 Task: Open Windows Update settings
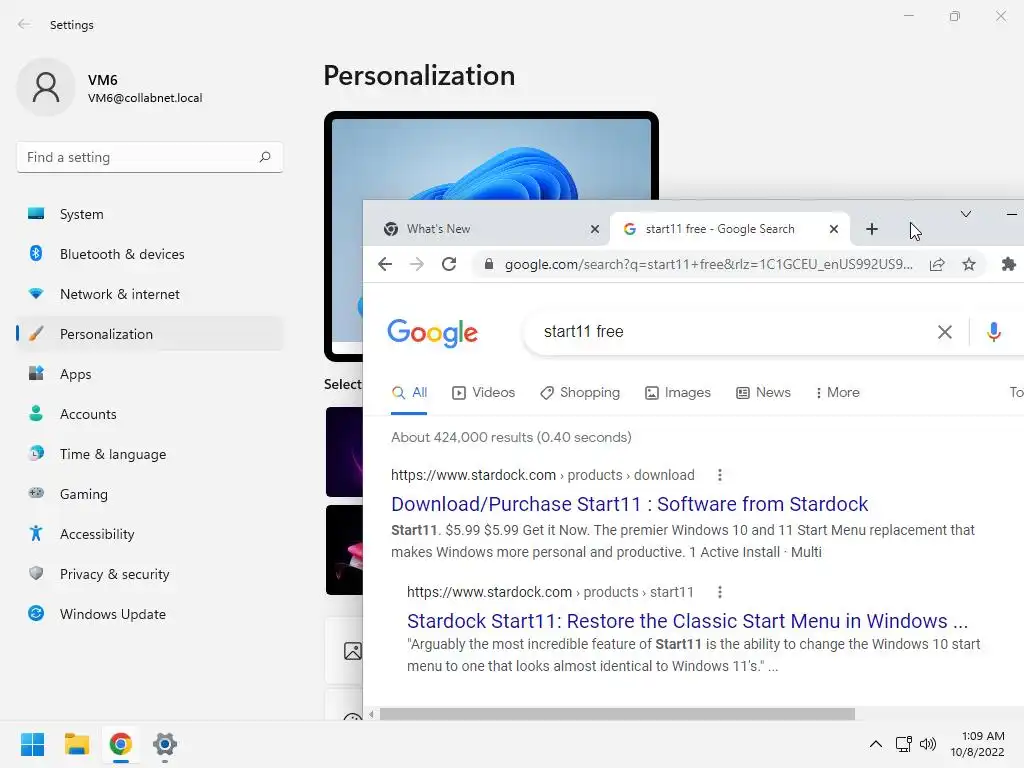(150, 614)
